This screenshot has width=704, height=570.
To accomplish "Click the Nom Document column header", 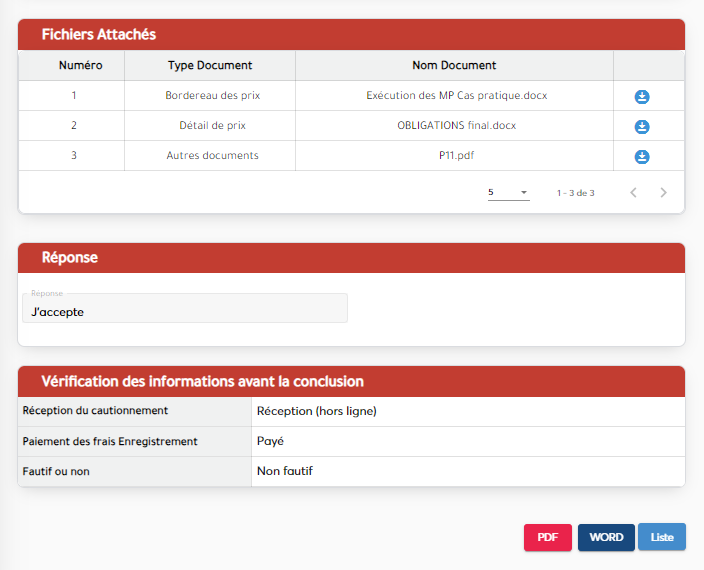I will pos(454,65).
